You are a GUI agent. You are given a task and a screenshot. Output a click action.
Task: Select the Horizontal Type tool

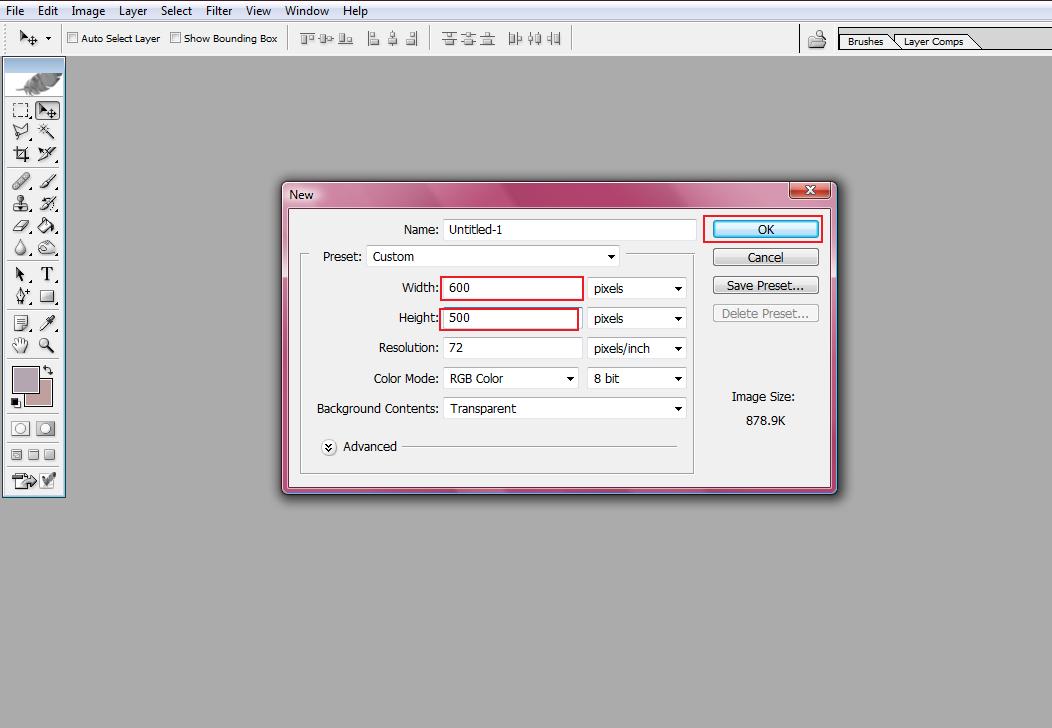click(46, 275)
